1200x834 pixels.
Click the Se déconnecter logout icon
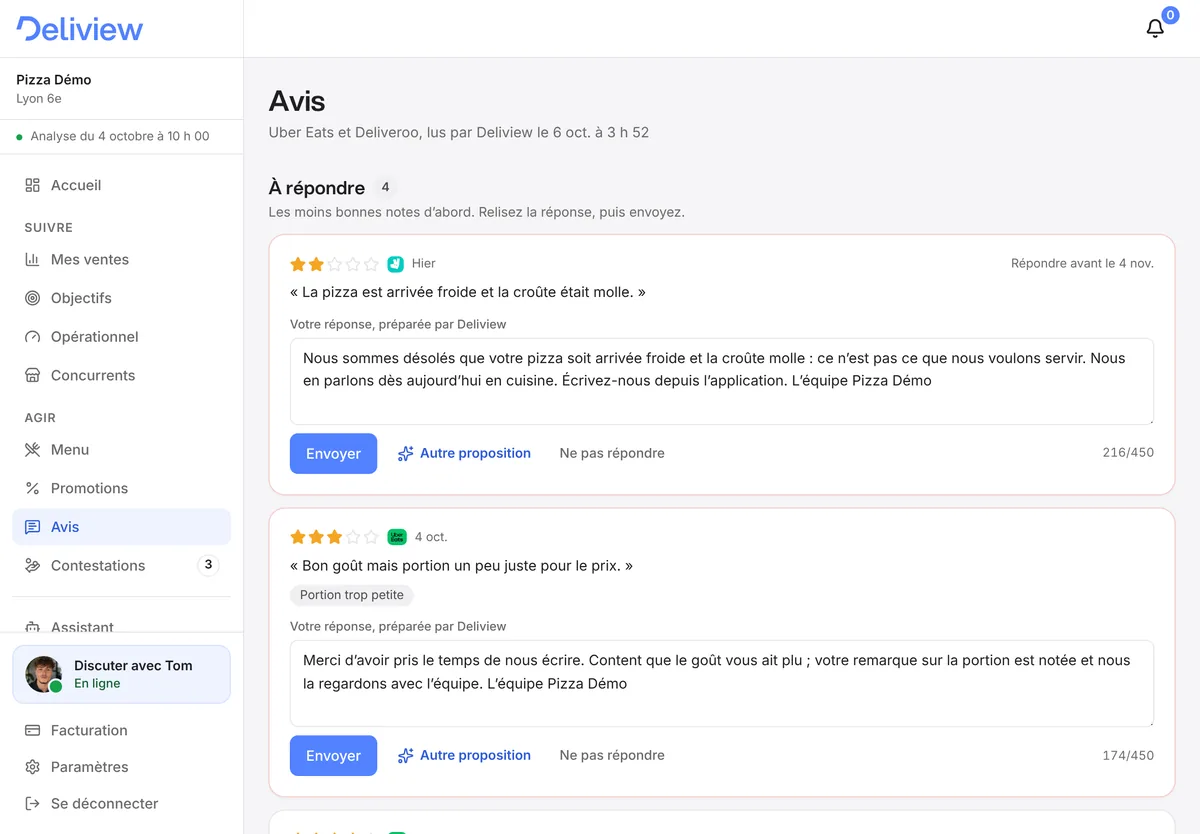point(33,804)
